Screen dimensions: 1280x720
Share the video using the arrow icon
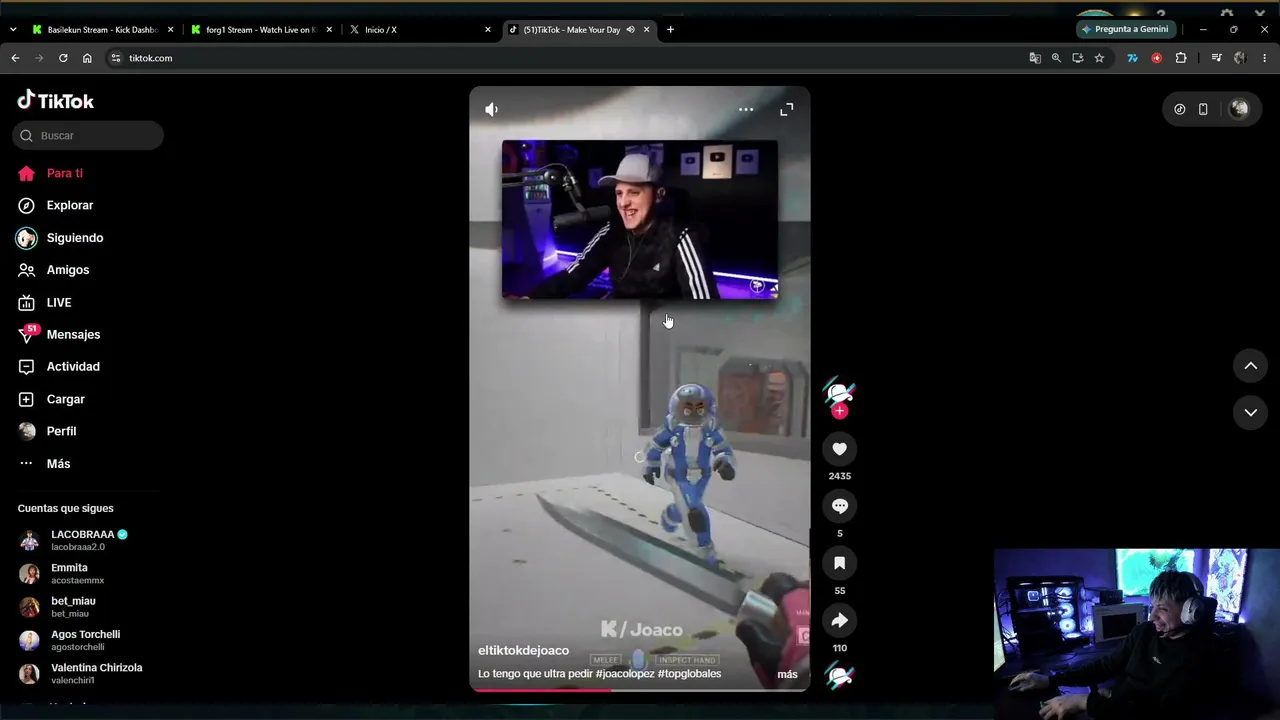pyautogui.click(x=840, y=621)
